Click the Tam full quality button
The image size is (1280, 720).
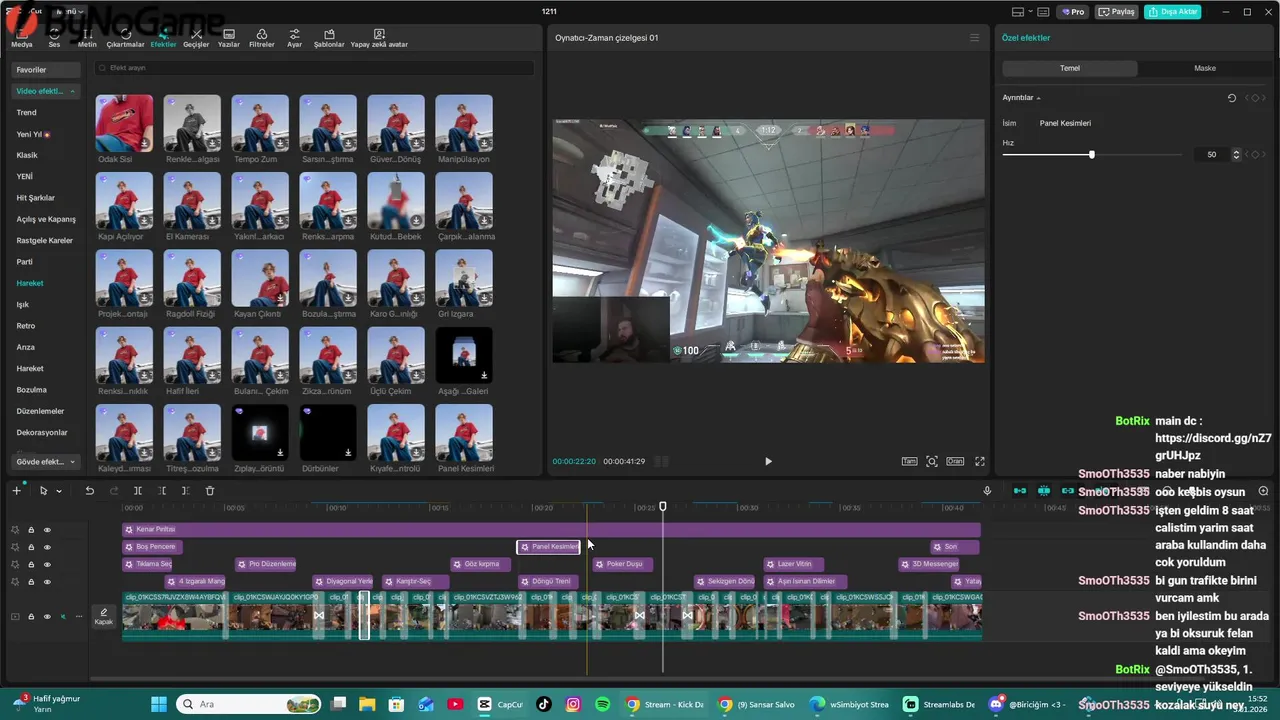tap(909, 461)
